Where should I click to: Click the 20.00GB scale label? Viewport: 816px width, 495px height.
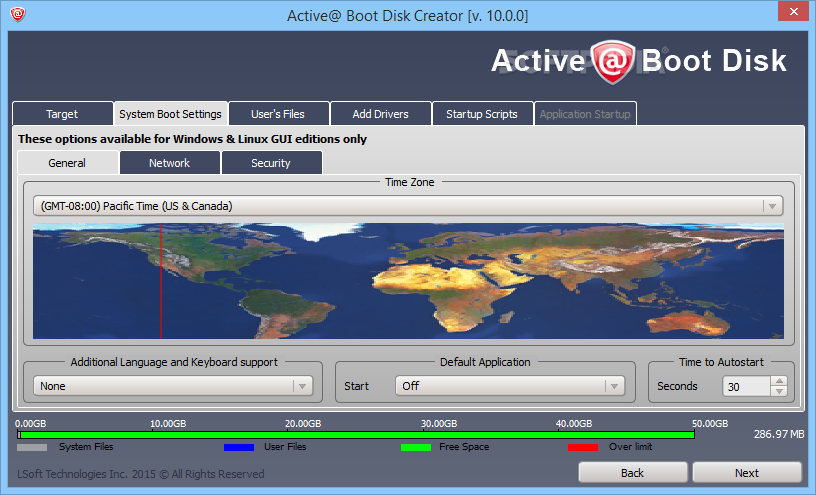(303, 424)
